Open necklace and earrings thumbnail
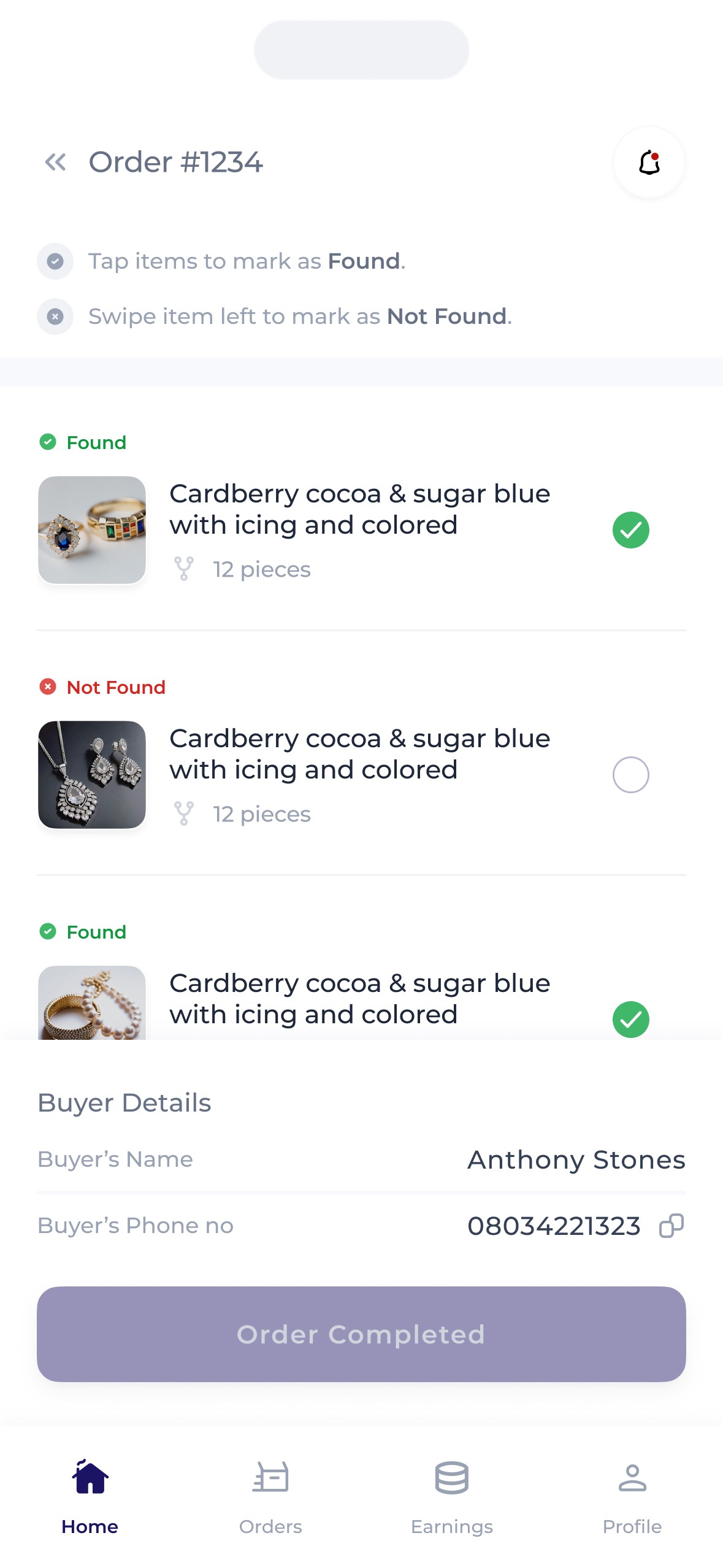 (92, 775)
